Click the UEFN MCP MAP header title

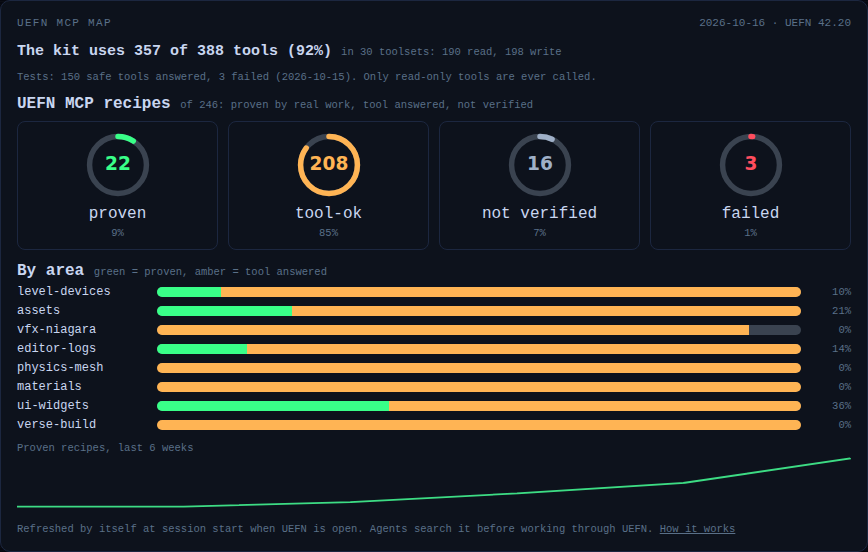(64, 23)
